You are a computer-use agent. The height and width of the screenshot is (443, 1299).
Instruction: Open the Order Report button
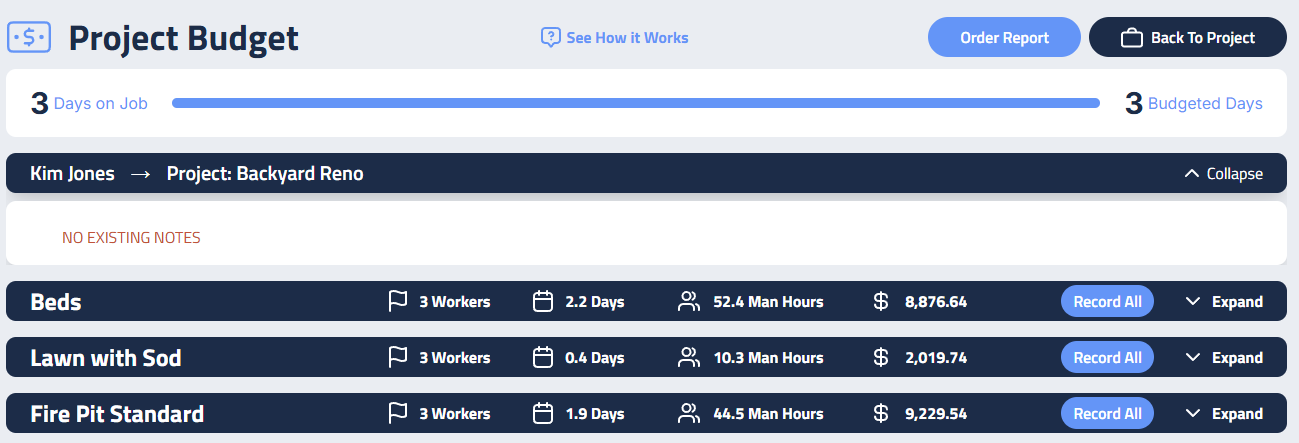coord(1004,38)
